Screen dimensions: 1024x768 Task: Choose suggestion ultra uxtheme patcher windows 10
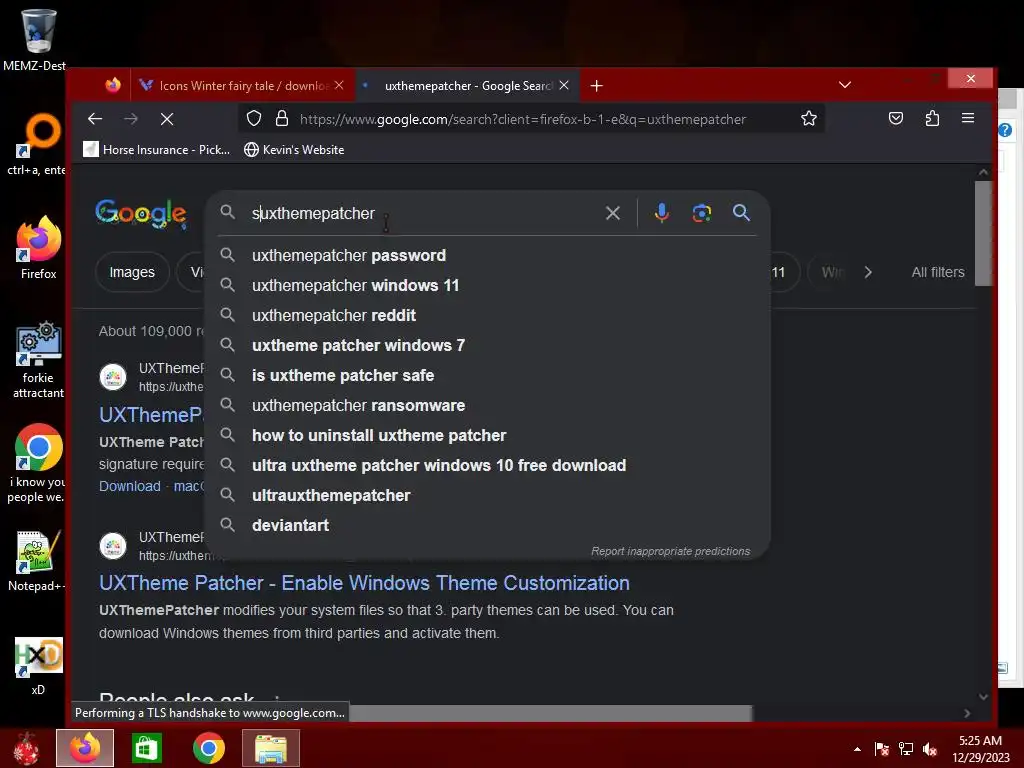(487, 466)
